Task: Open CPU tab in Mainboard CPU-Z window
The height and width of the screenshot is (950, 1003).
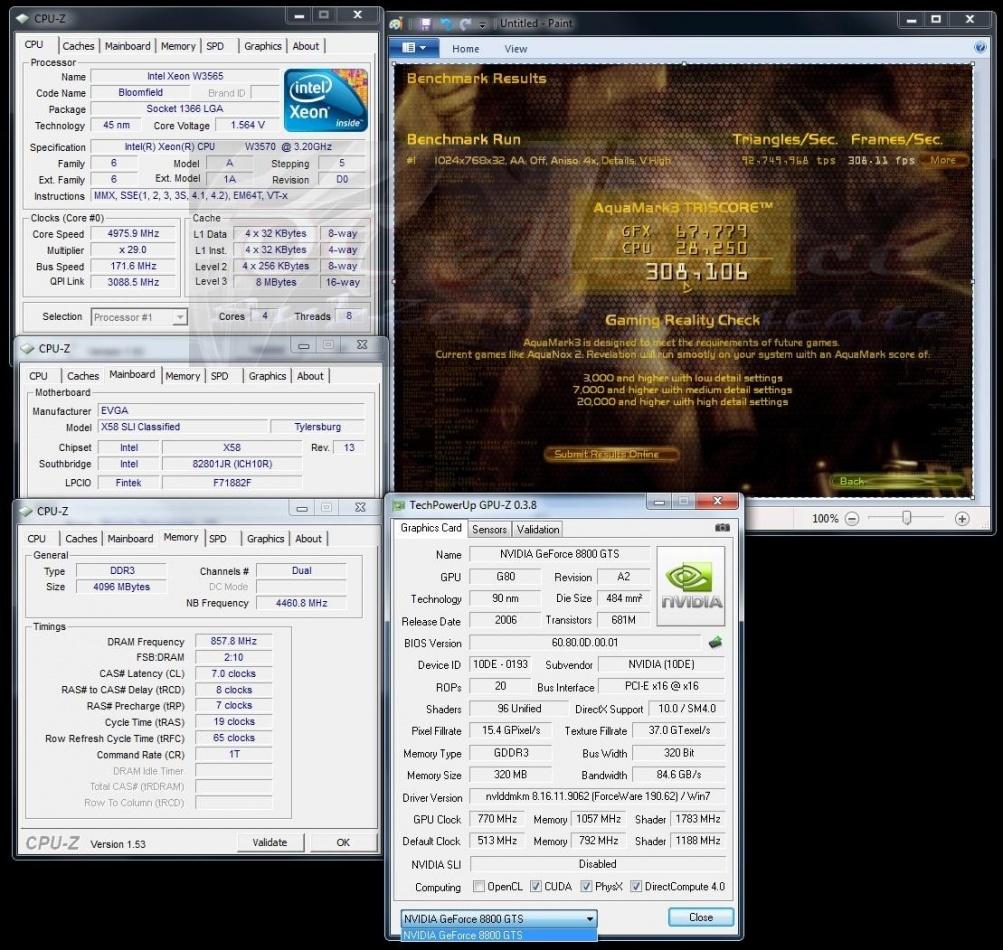Action: pos(38,376)
